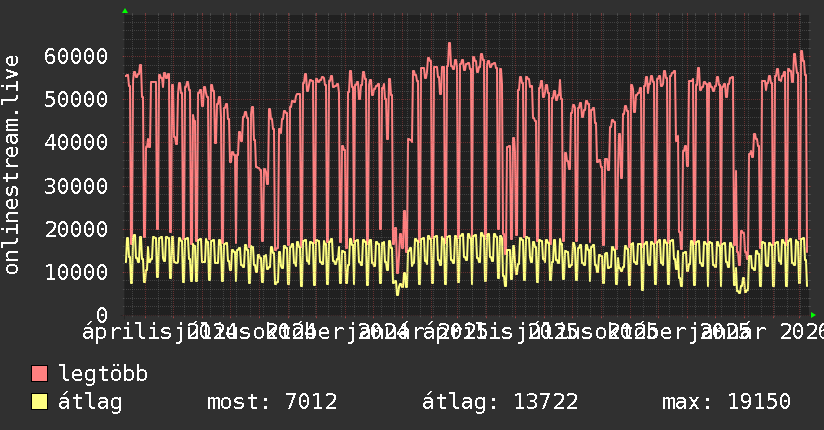Click the highest peak of the red line
The width and height of the screenshot is (824, 430).
click(x=449, y=43)
